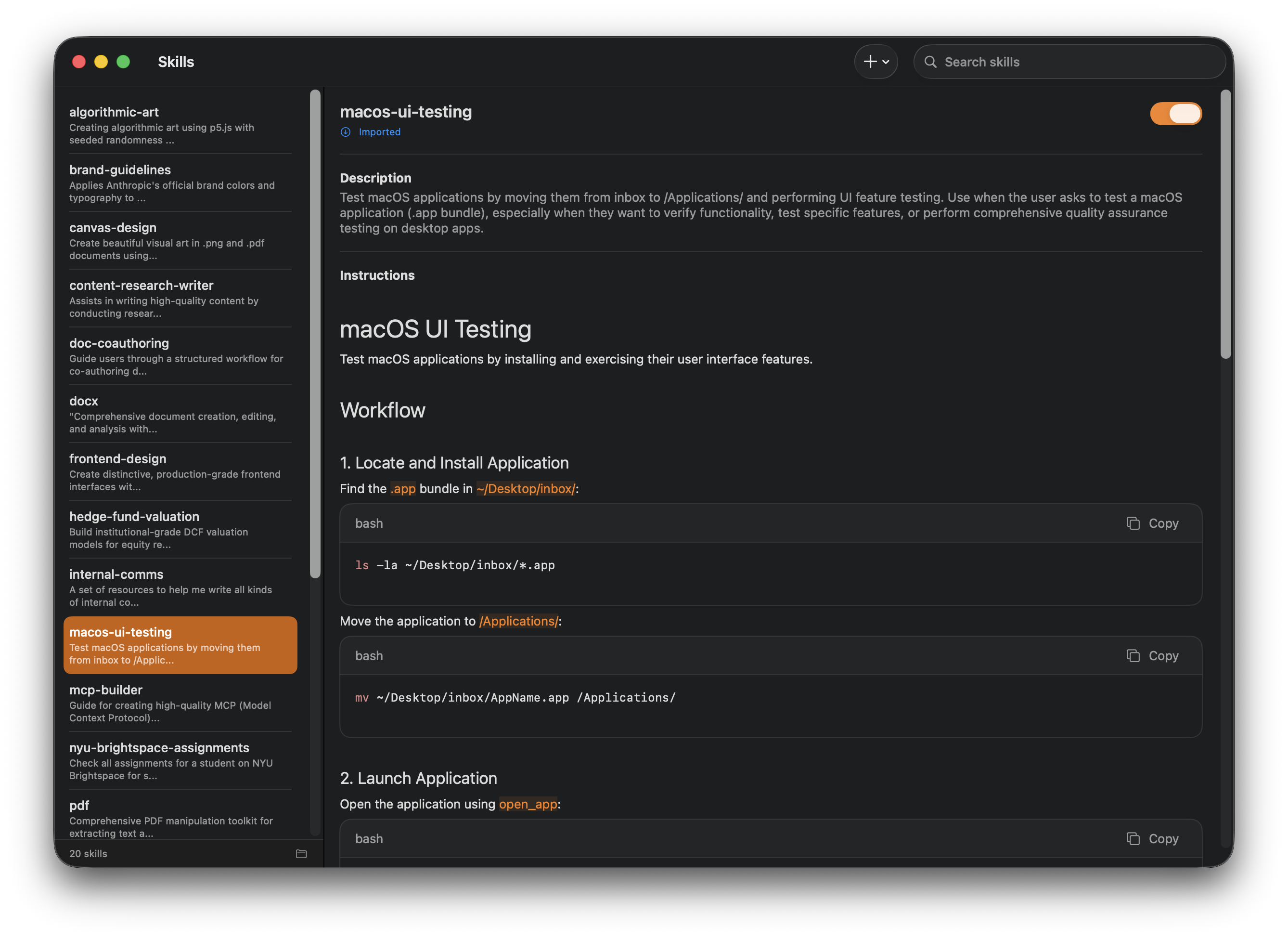1288x939 pixels.
Task: Click the magnifying glass search icon
Action: [x=931, y=61]
